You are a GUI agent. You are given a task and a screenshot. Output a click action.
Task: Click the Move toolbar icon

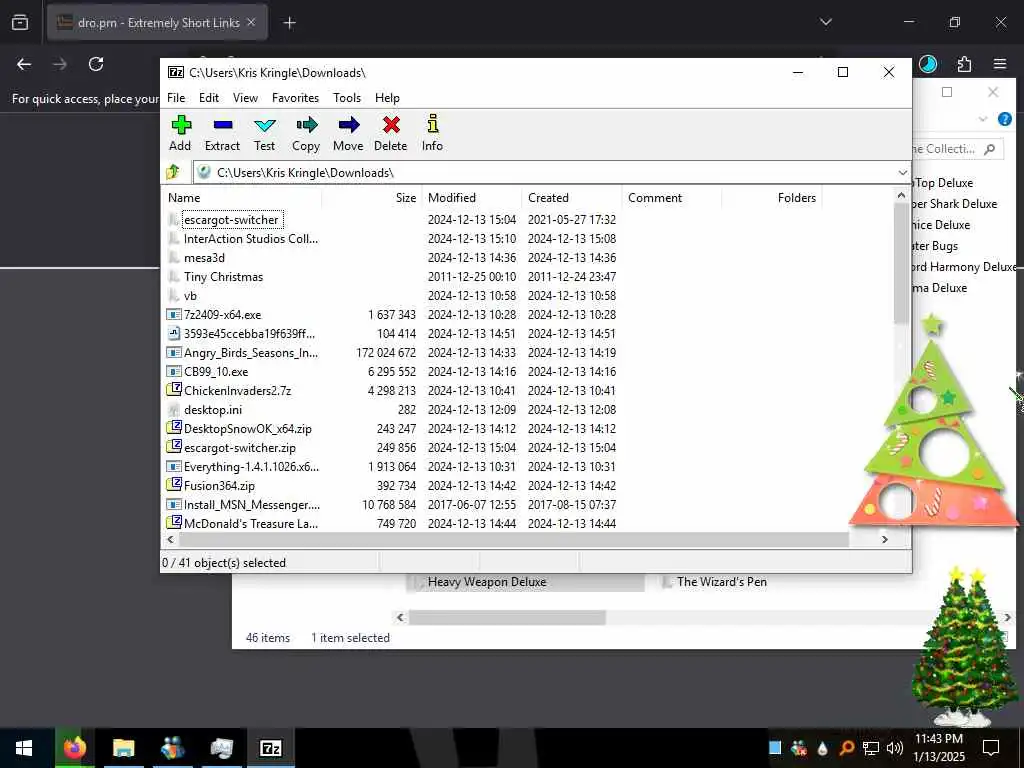click(349, 124)
